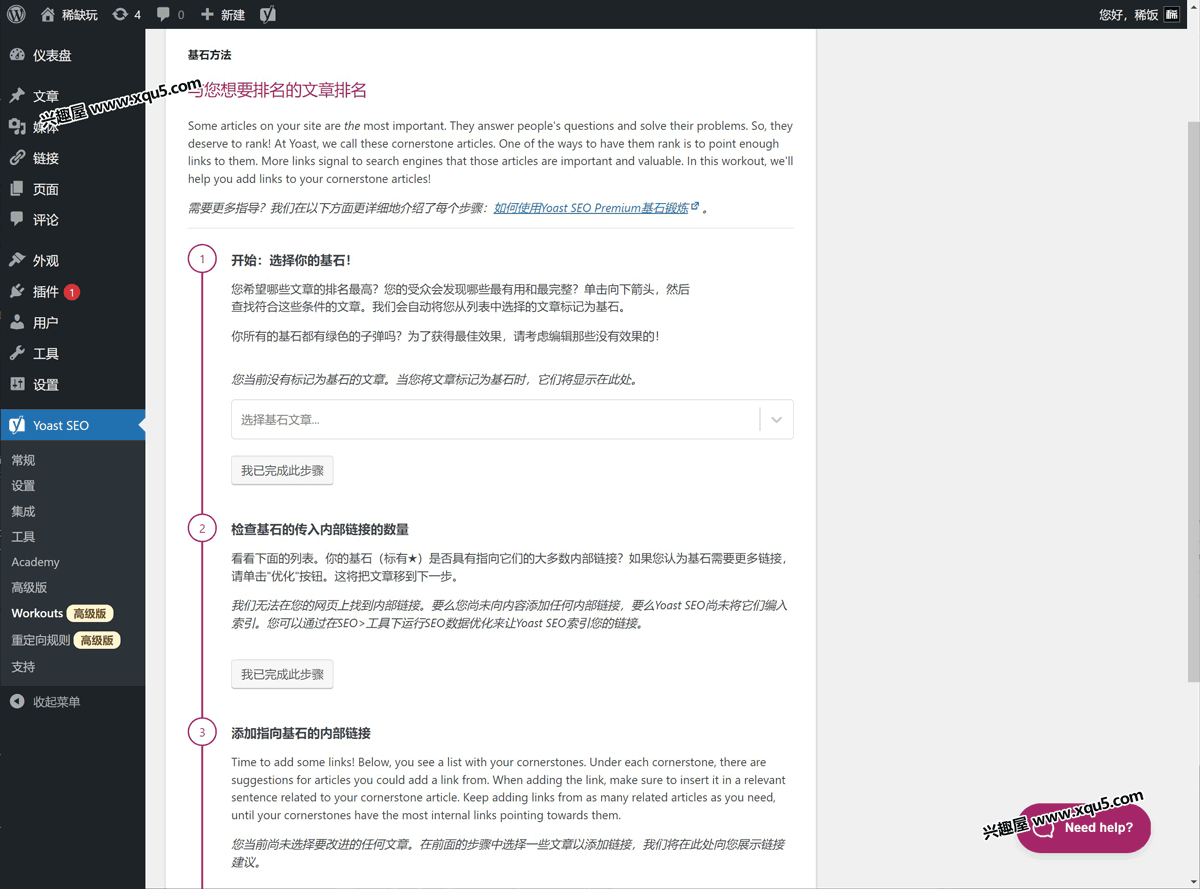Open 您好，稀饭 account menu
The image size is (1200, 889).
pos(1139,14)
